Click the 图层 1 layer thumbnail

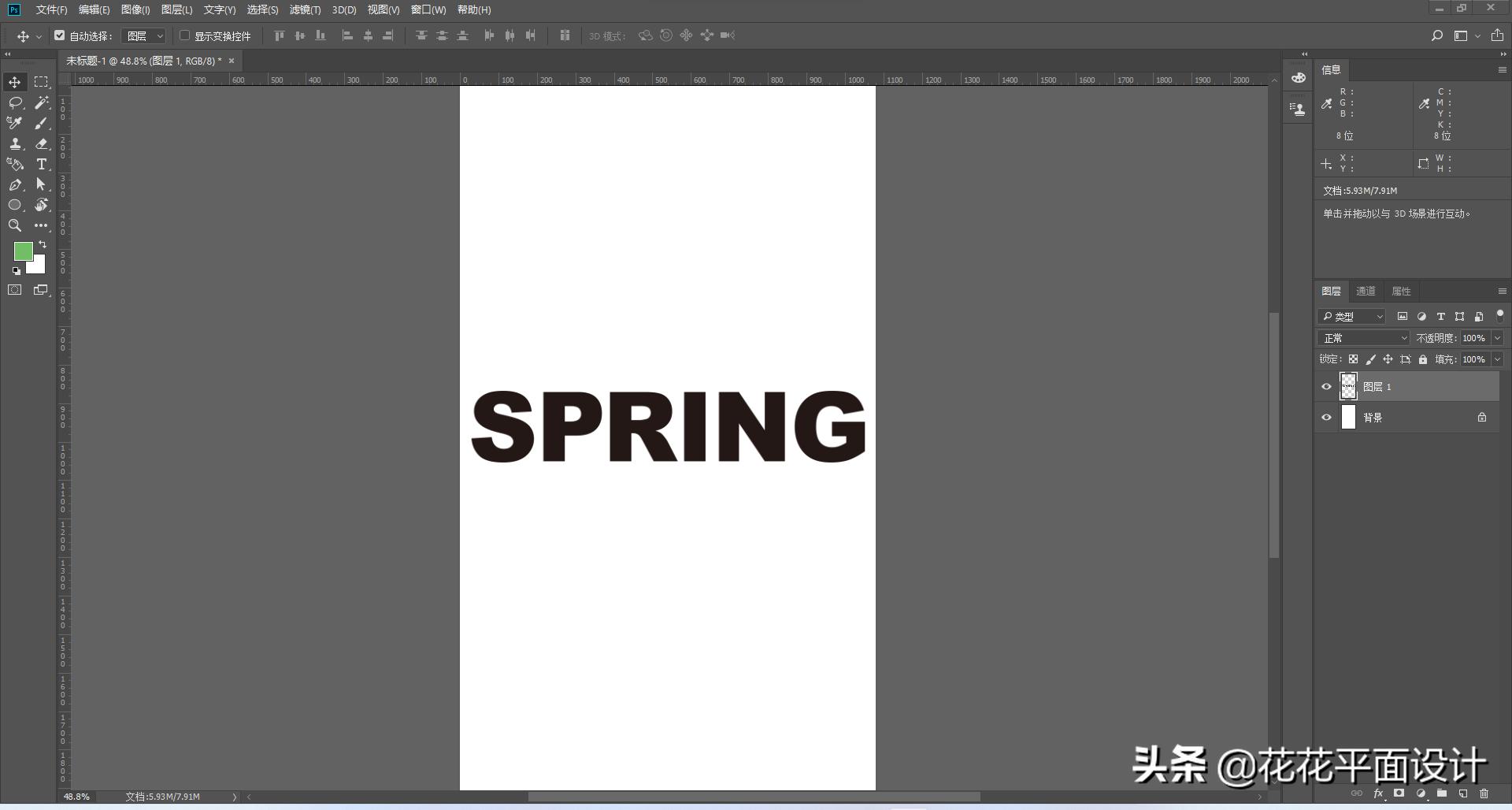coord(1348,387)
